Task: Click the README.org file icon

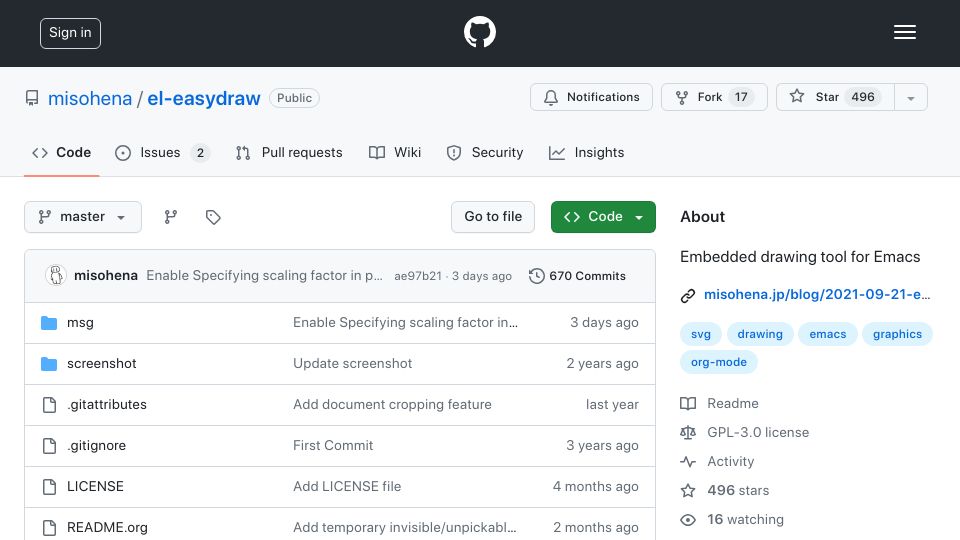Action: click(49, 527)
